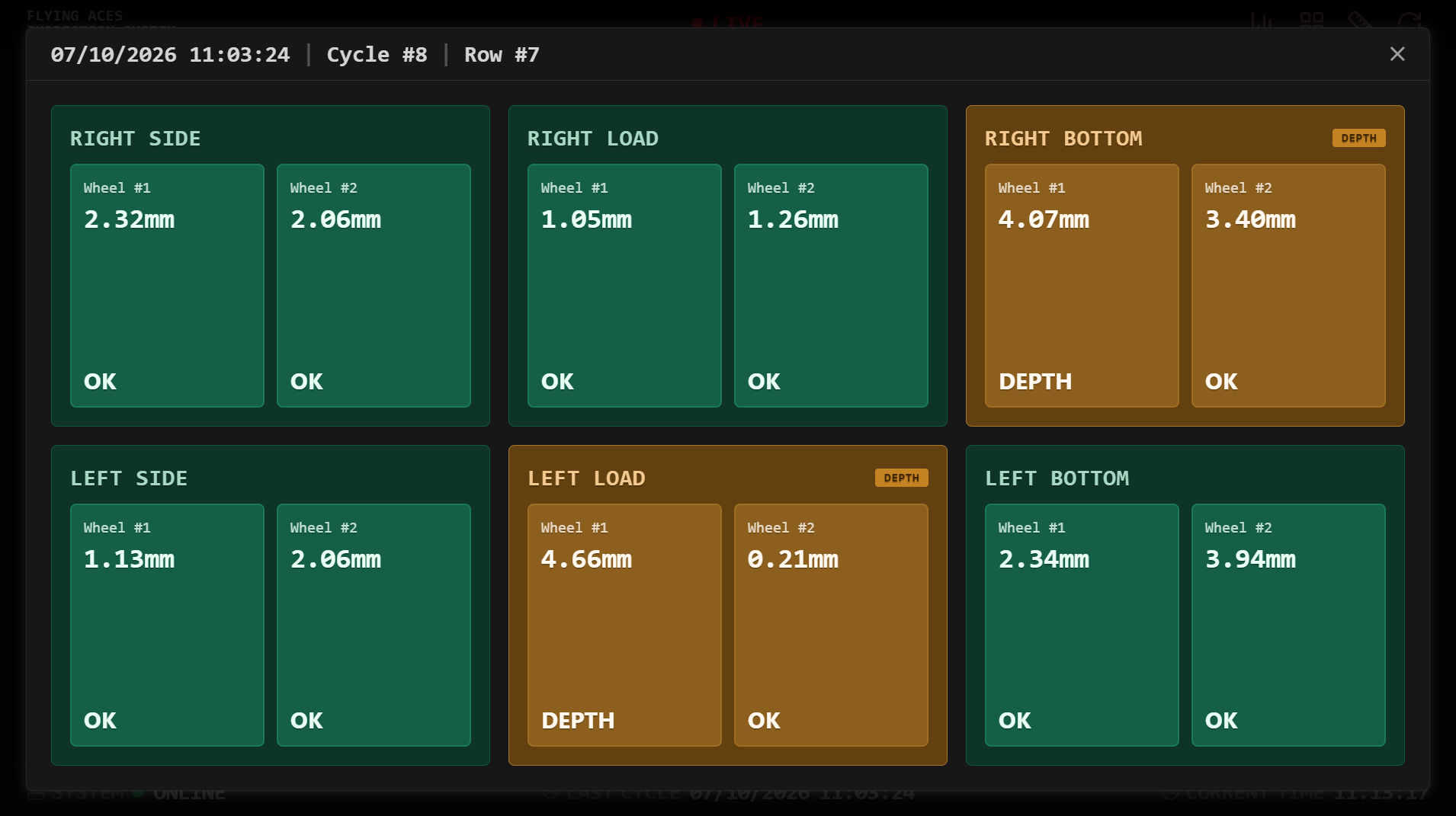This screenshot has height=816, width=1456.
Task: Click OK status under Right Side Wheel #1
Action: (100, 381)
